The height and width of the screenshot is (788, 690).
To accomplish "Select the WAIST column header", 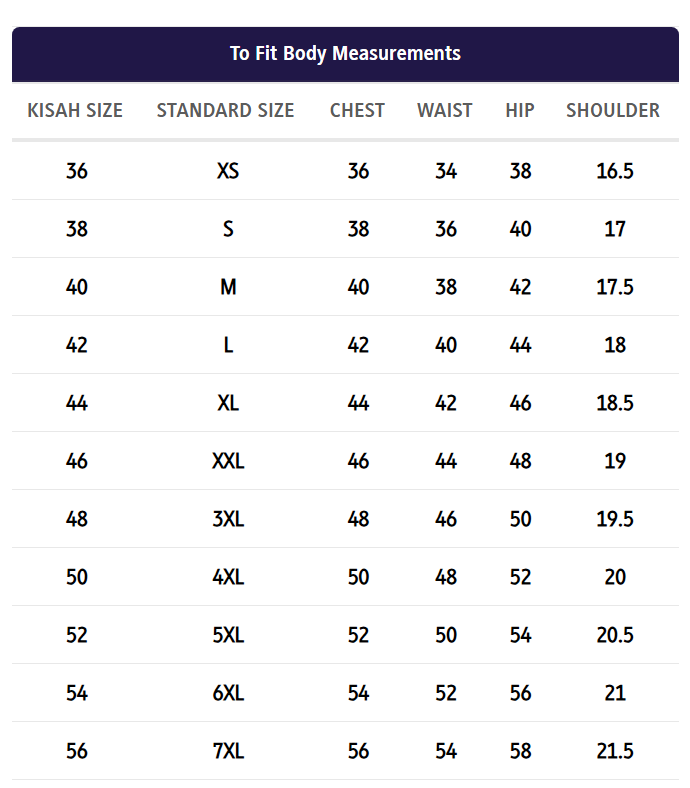I will (x=444, y=111).
